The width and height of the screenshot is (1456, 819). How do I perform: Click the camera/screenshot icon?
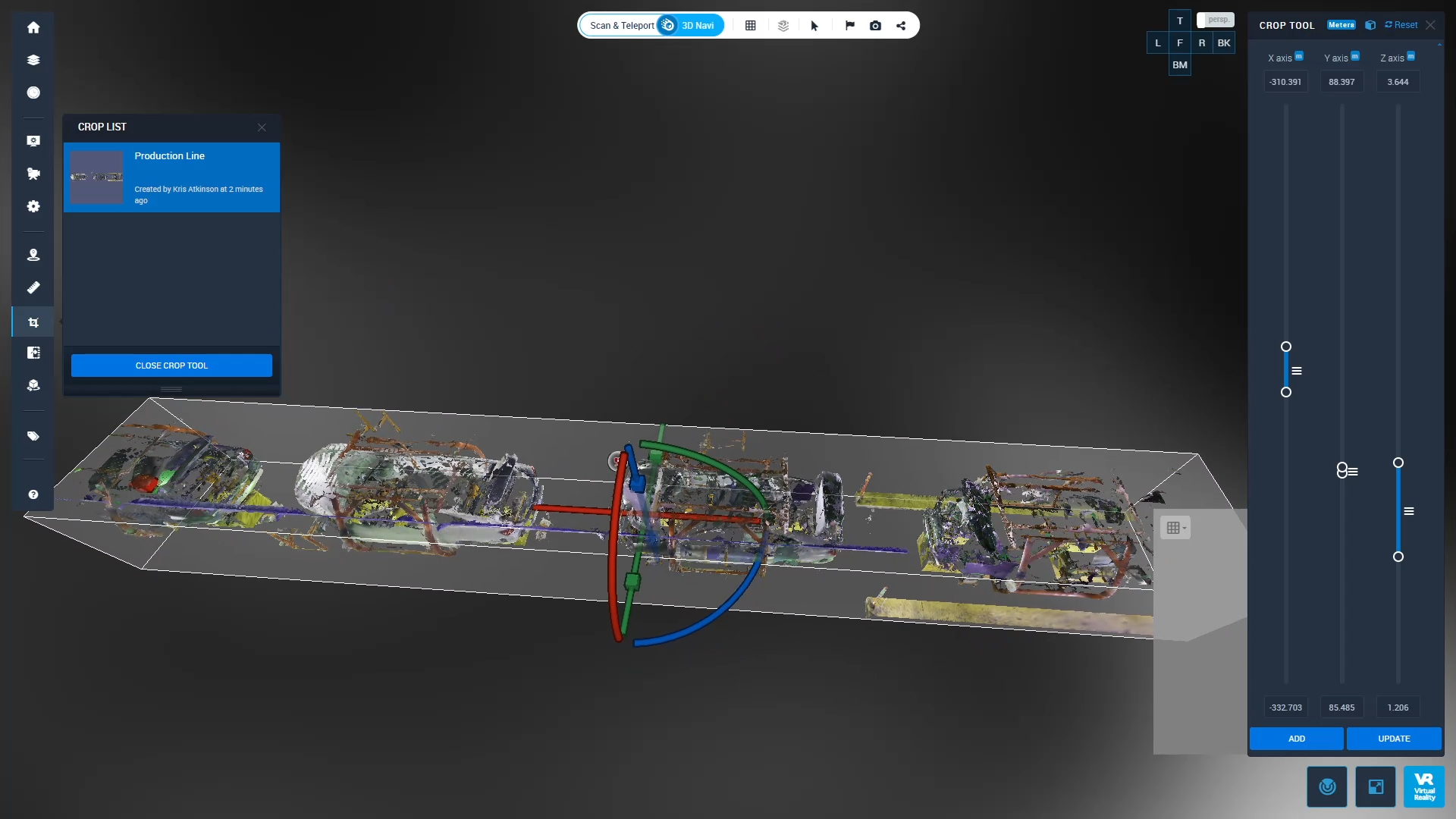tap(876, 25)
